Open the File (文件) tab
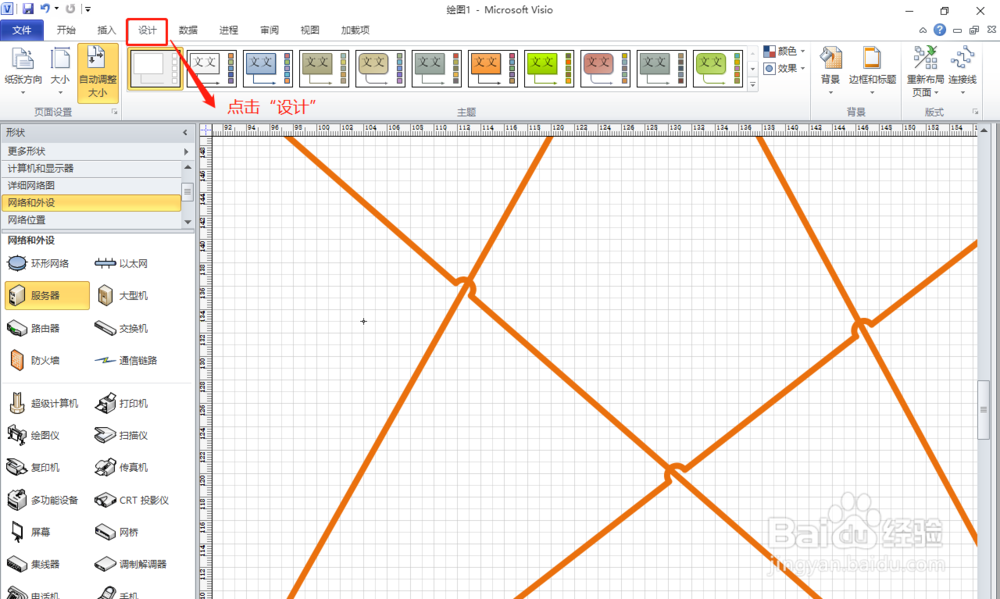 (x=22, y=30)
